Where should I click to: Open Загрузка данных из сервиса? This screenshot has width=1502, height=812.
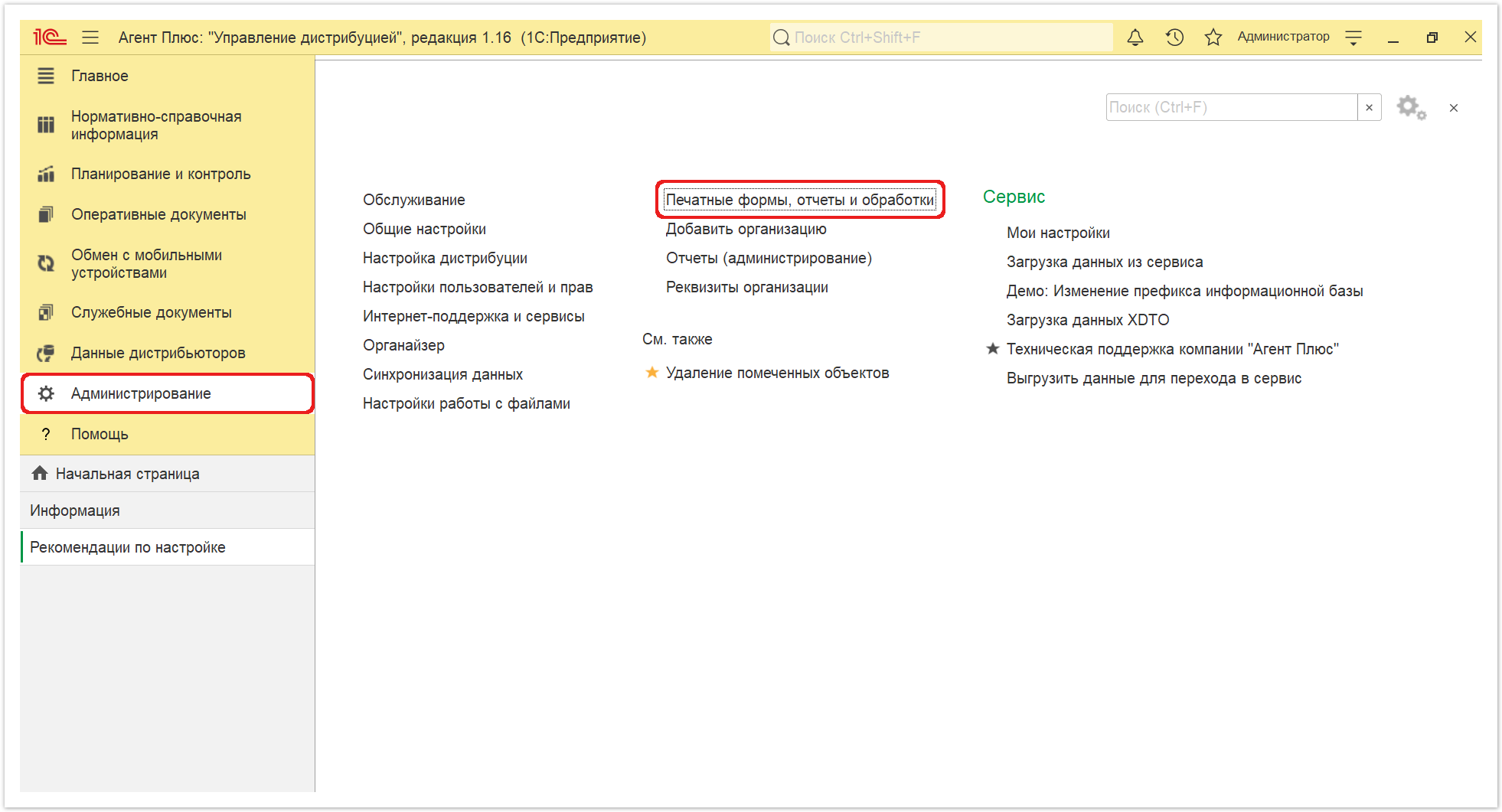pyautogui.click(x=1105, y=262)
